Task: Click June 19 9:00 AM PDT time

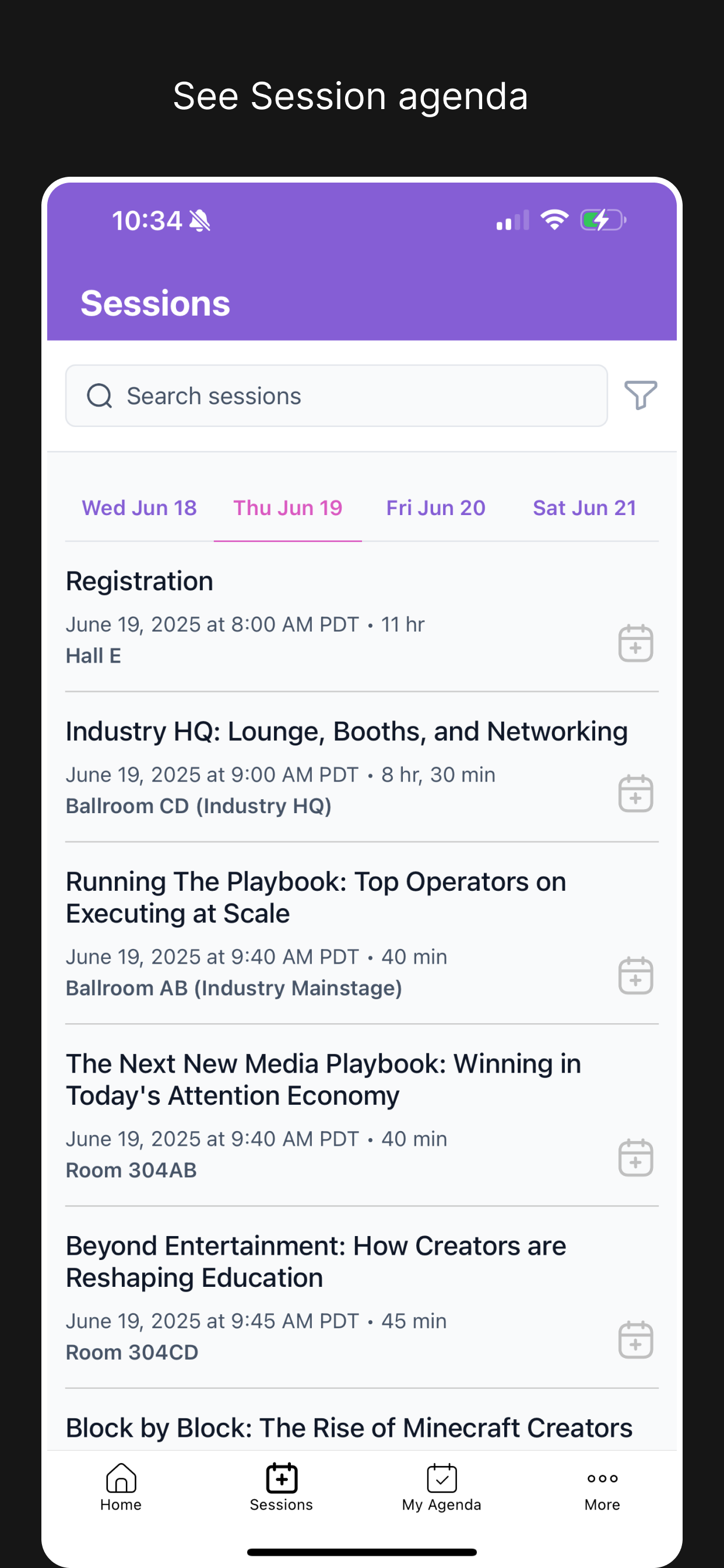Action: click(x=212, y=775)
